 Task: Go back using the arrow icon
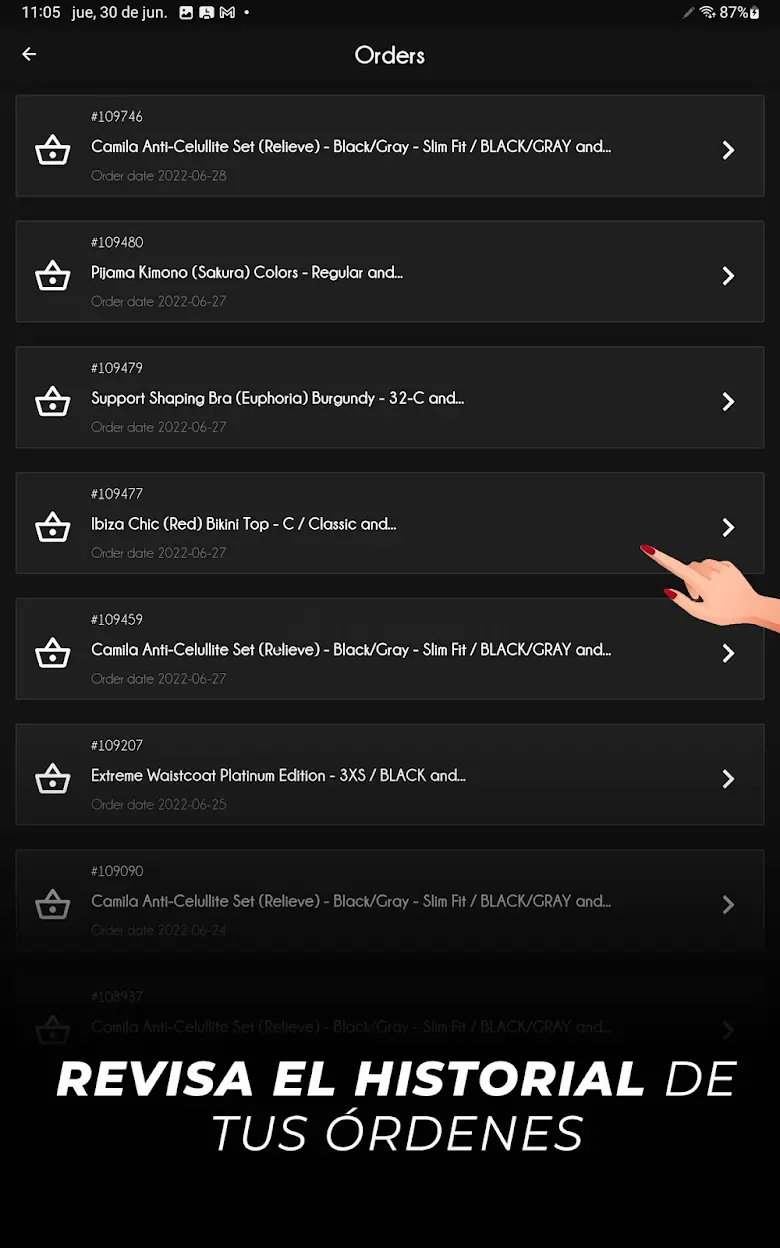coord(29,54)
